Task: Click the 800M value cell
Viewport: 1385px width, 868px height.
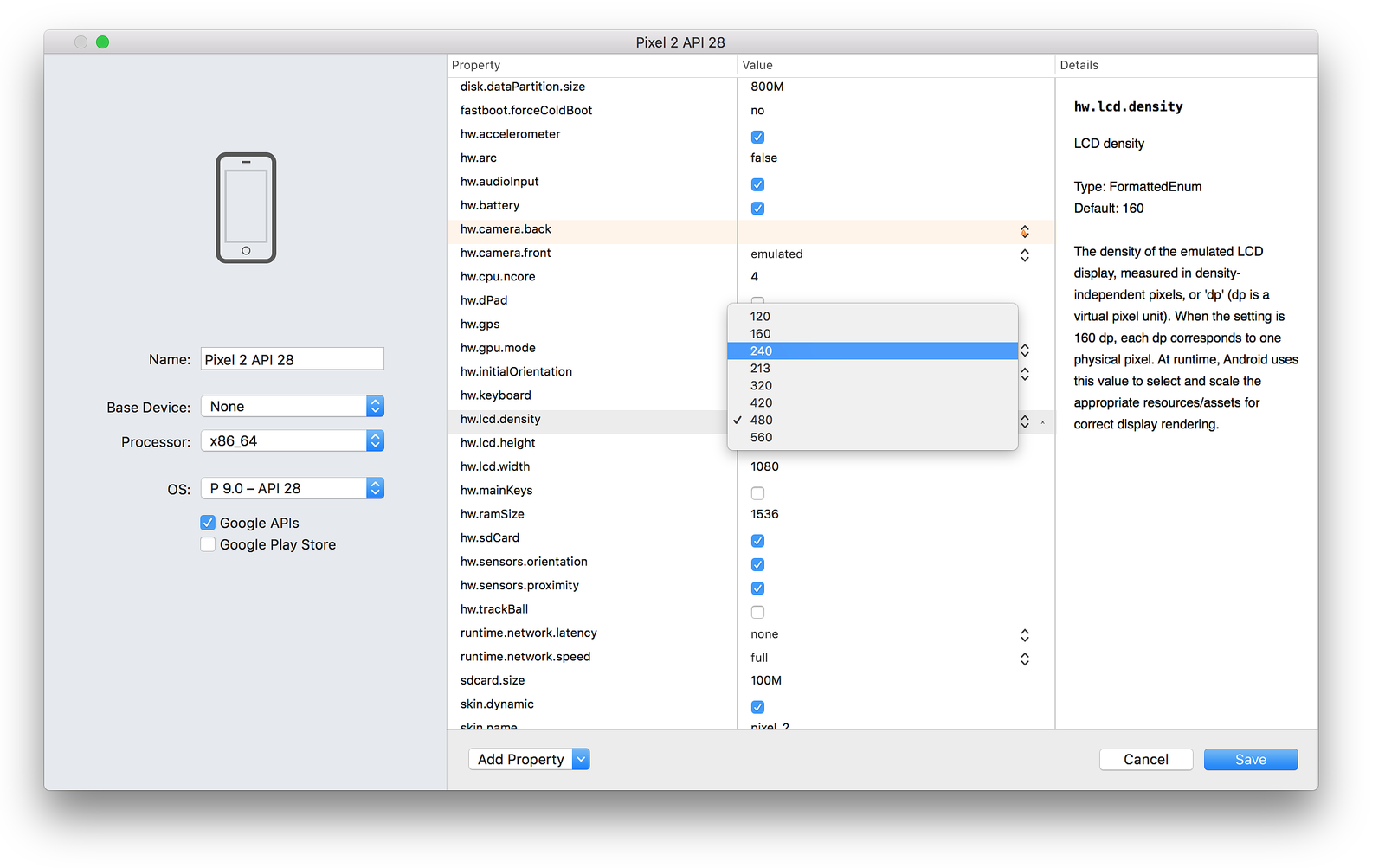Action: pyautogui.click(x=767, y=87)
